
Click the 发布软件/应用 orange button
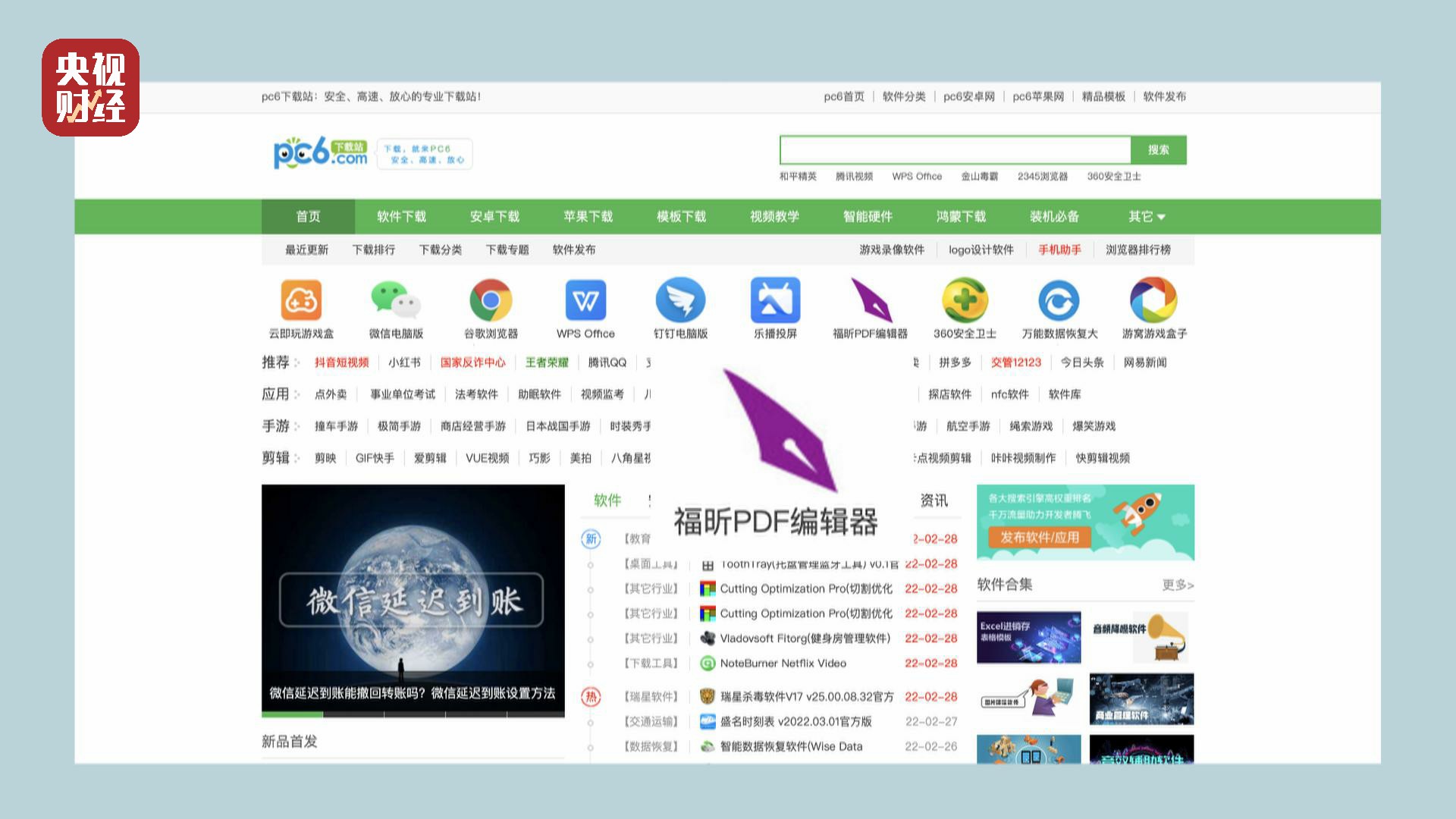pyautogui.click(x=1040, y=536)
